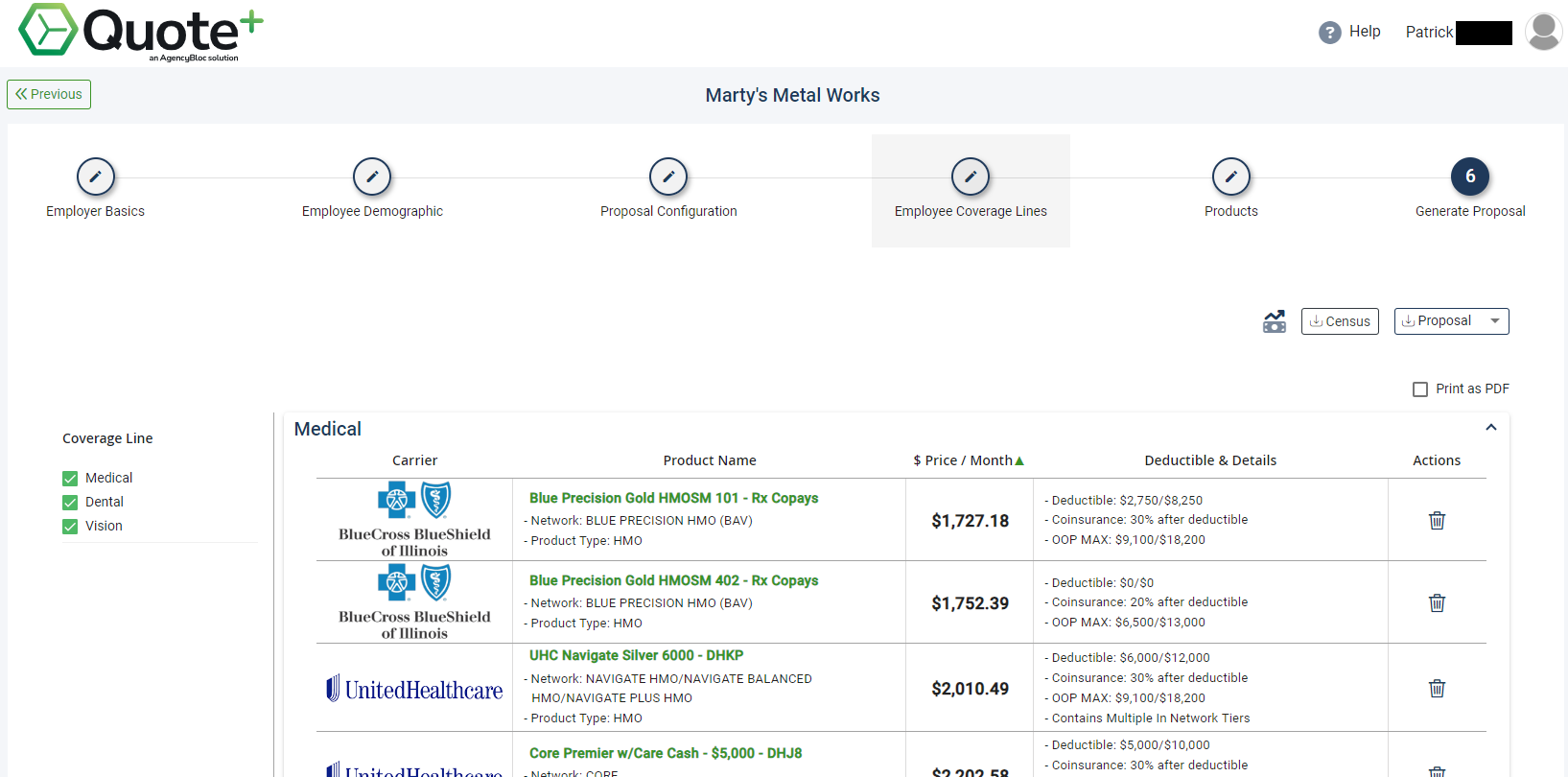Screen dimensions: 1568x777
Task: Select the Products step label
Action: 1231,211
